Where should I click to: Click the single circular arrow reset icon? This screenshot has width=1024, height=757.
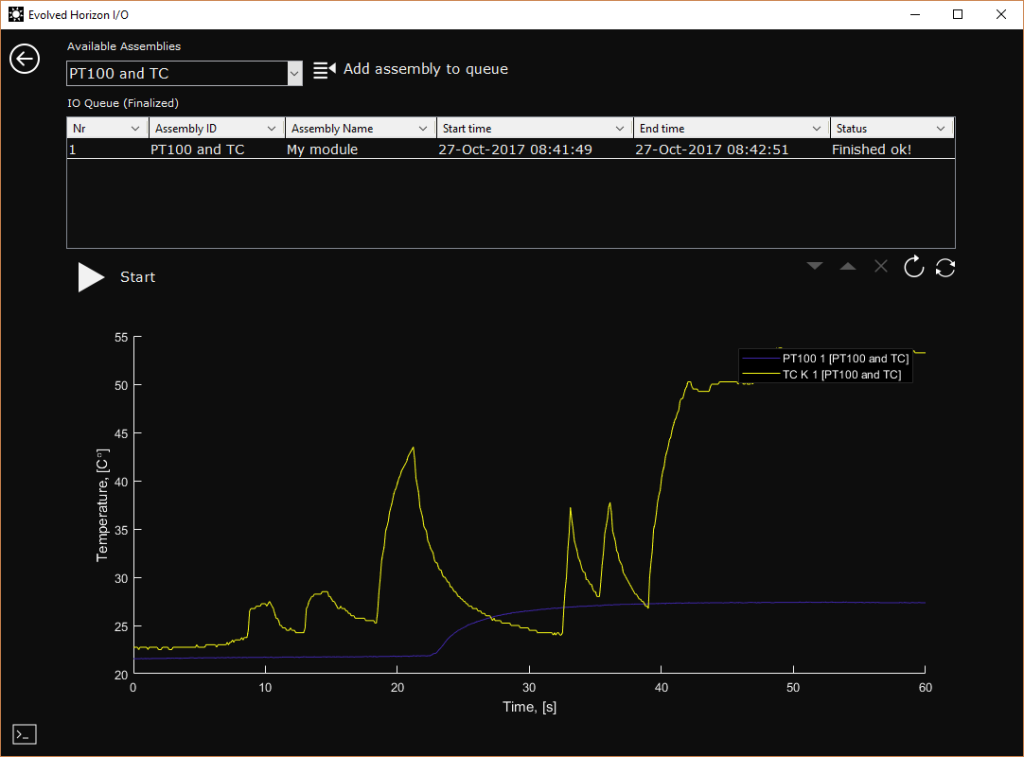913,267
